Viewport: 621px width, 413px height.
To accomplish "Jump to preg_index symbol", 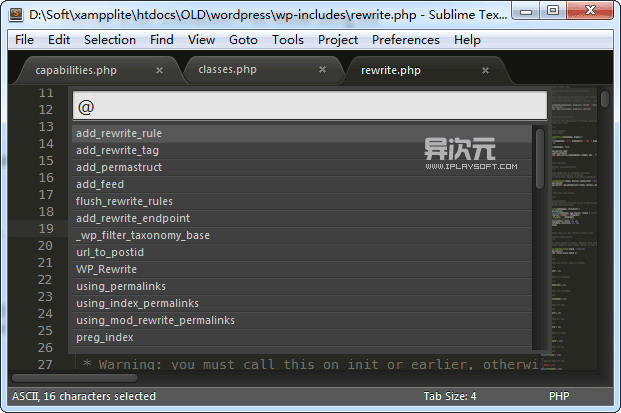I will (302, 338).
